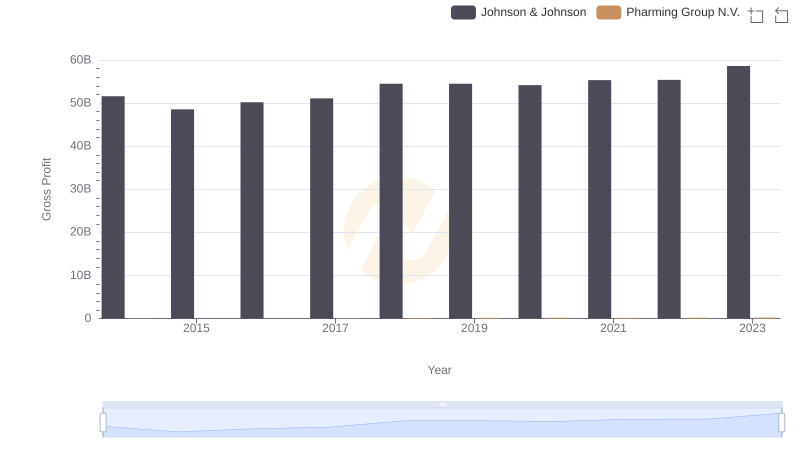Select the 2017 Johnson & Johnson bar

click(321, 208)
